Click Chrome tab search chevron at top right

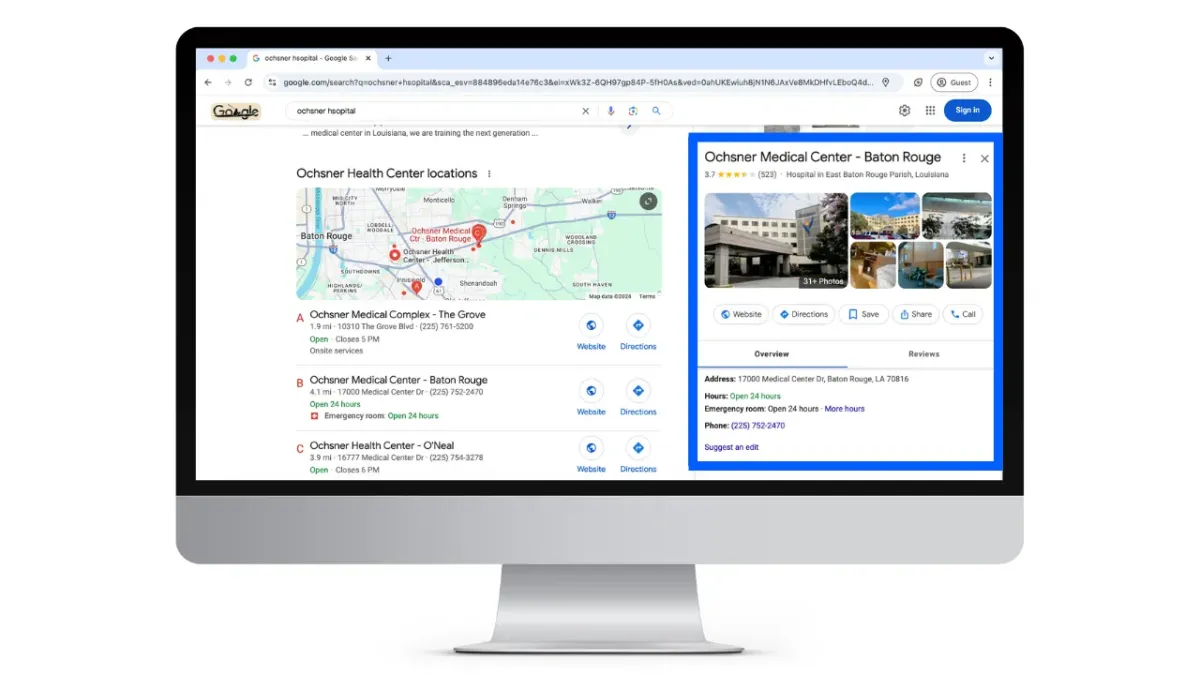[x=991, y=58]
